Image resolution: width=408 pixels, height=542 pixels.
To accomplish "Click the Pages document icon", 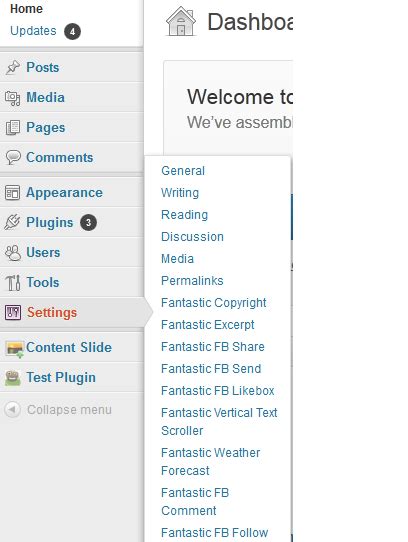I will coord(13,128).
